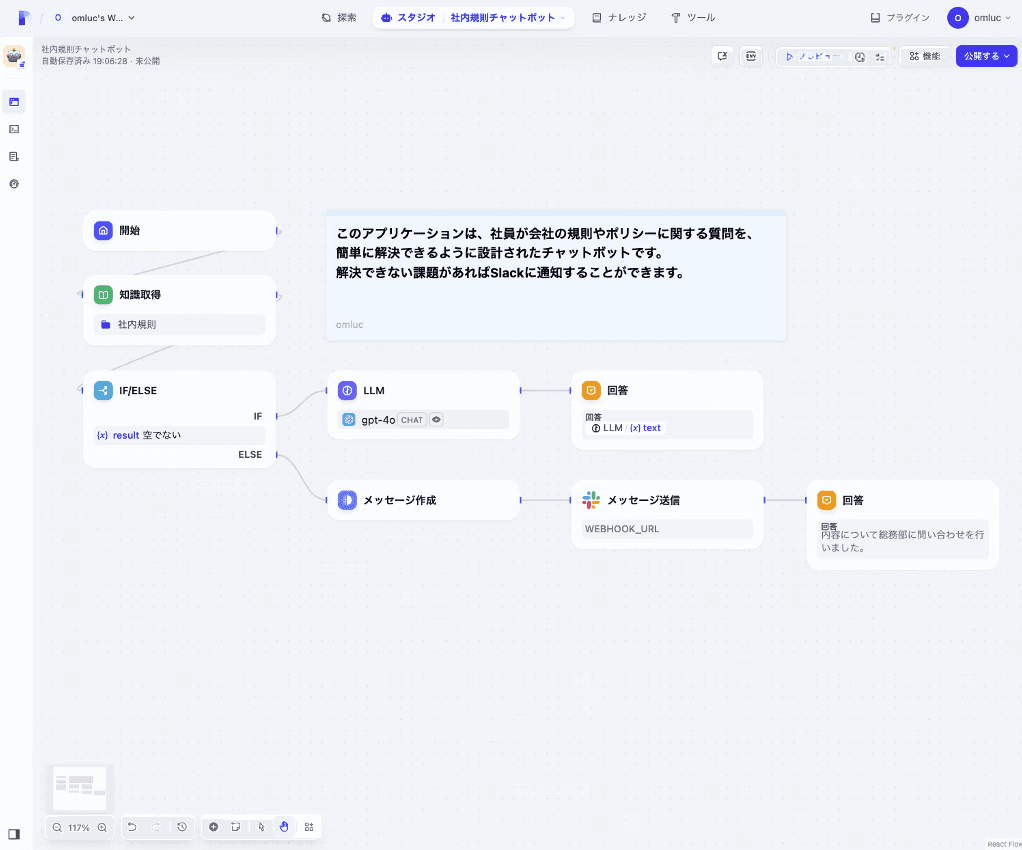Undo the last workflow change
Image resolution: width=1022 pixels, height=850 pixels.
point(133,827)
